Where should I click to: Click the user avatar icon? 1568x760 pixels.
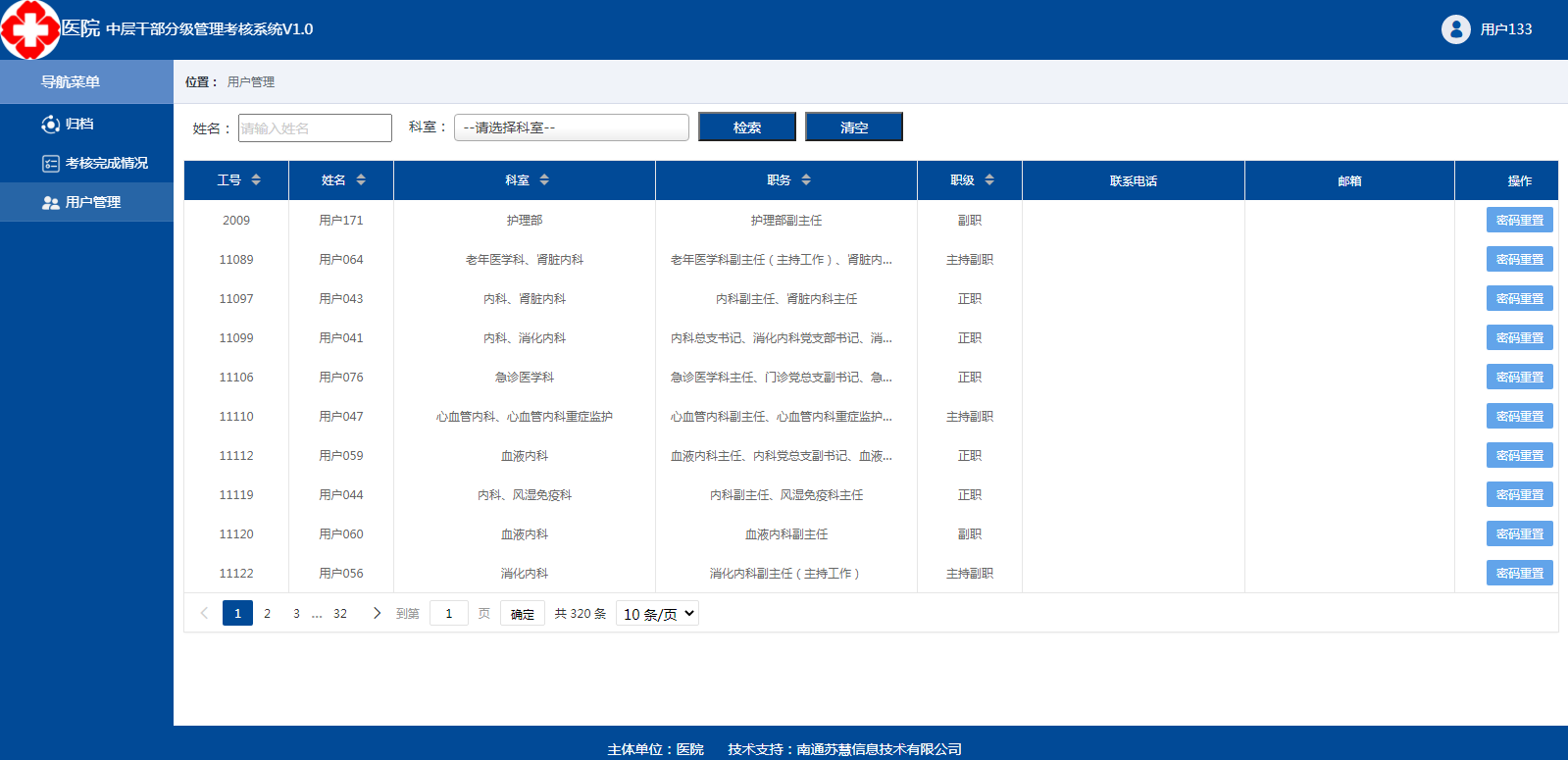pos(1455,29)
